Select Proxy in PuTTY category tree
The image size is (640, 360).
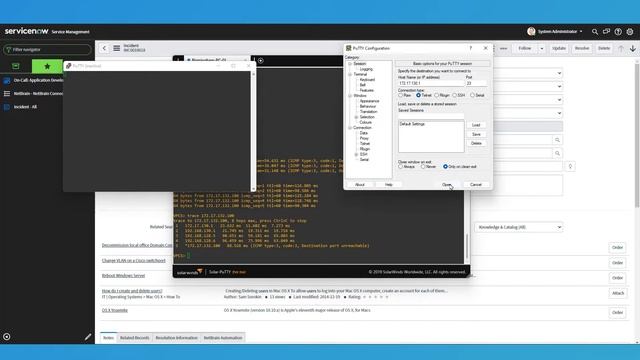click(364, 138)
